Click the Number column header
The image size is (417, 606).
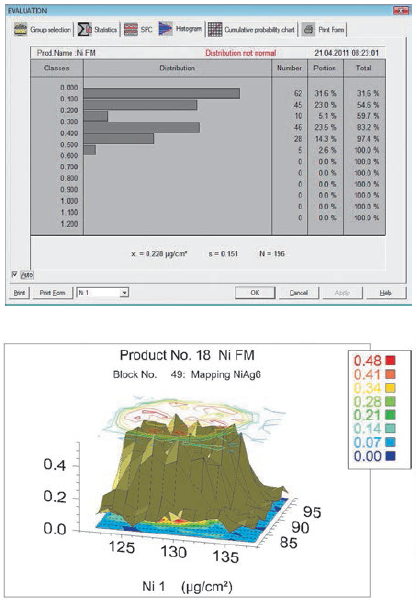coord(289,68)
